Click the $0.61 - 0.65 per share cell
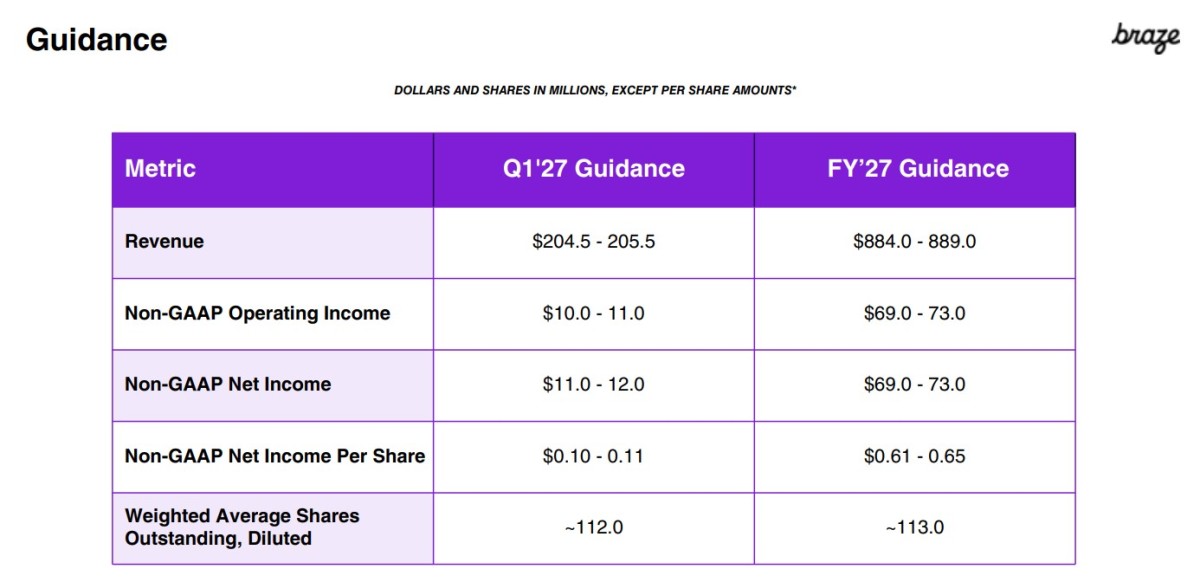 point(915,456)
